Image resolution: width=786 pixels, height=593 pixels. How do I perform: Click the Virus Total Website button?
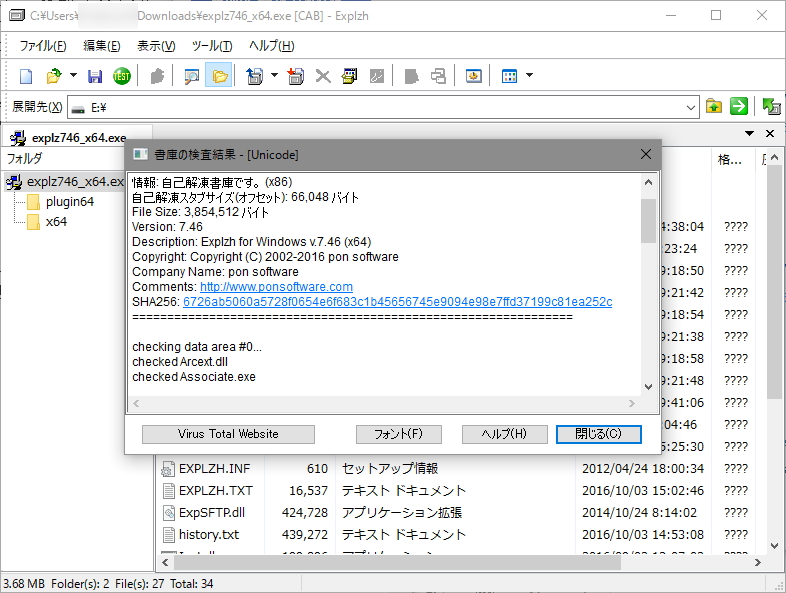point(228,434)
